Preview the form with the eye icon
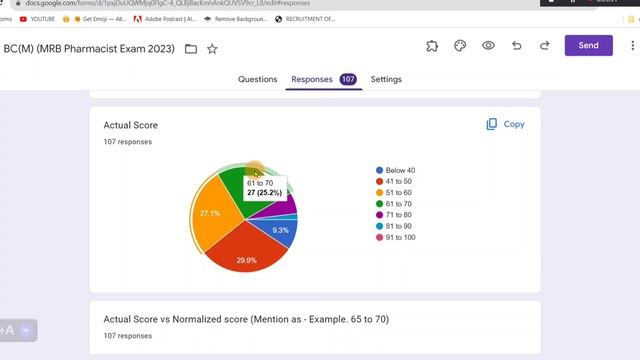Viewport: 640px width, 360px height. [x=488, y=46]
